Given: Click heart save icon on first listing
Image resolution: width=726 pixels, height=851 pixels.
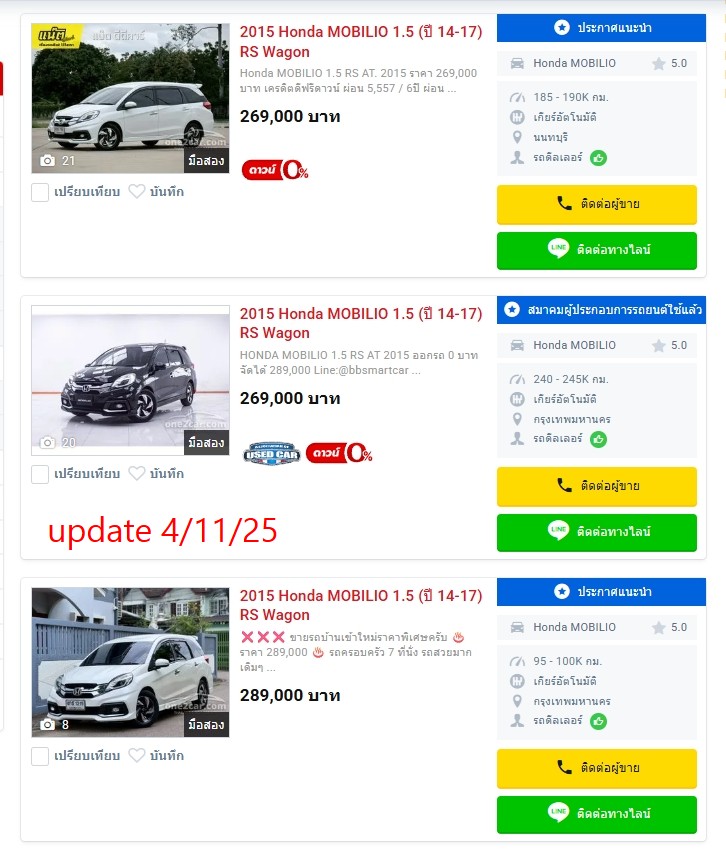Looking at the screenshot, I should [137, 192].
